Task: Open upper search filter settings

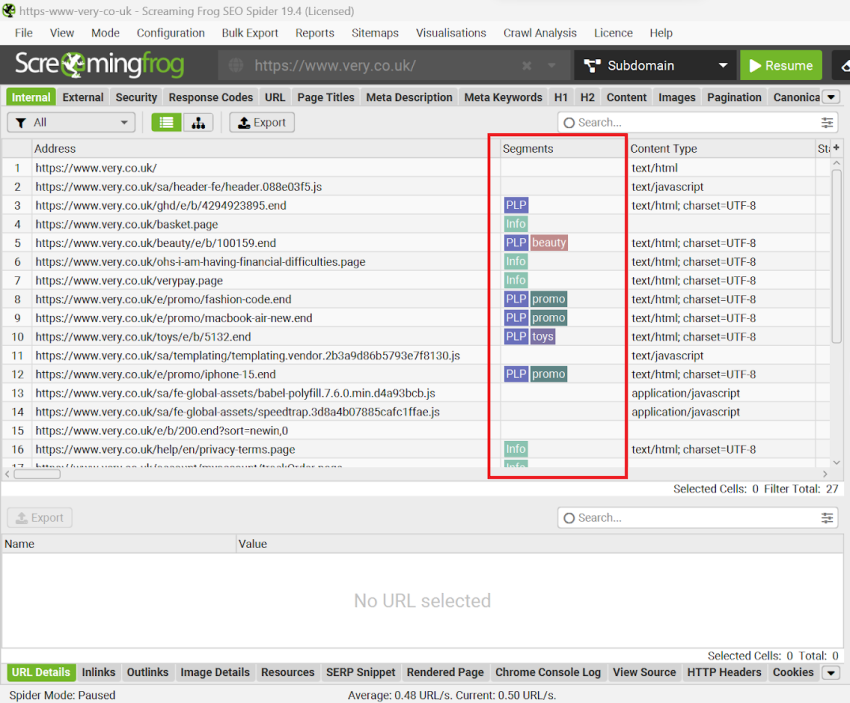Action: 827,122
